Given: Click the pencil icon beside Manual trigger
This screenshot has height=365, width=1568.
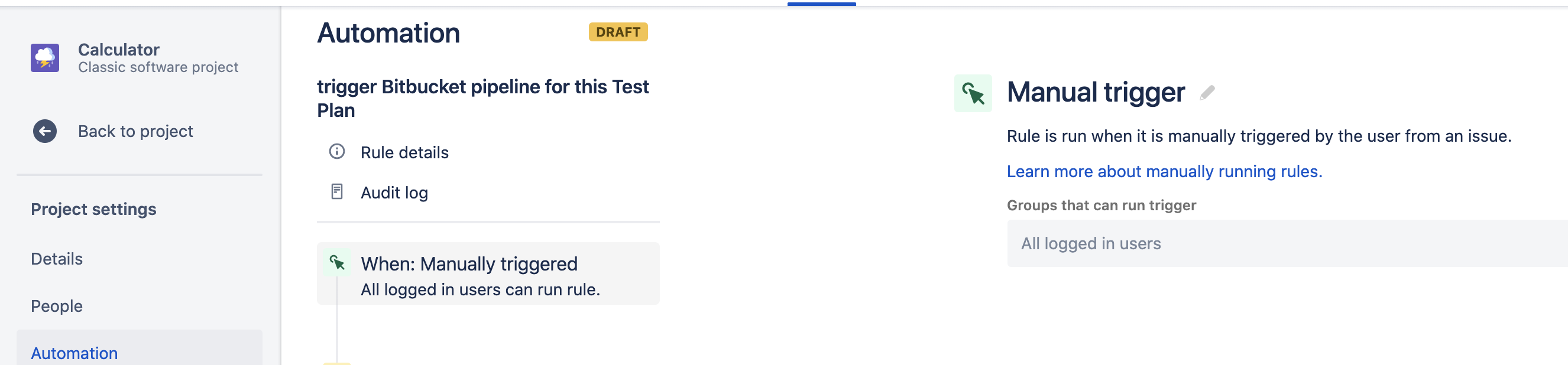Looking at the screenshot, I should (1207, 93).
